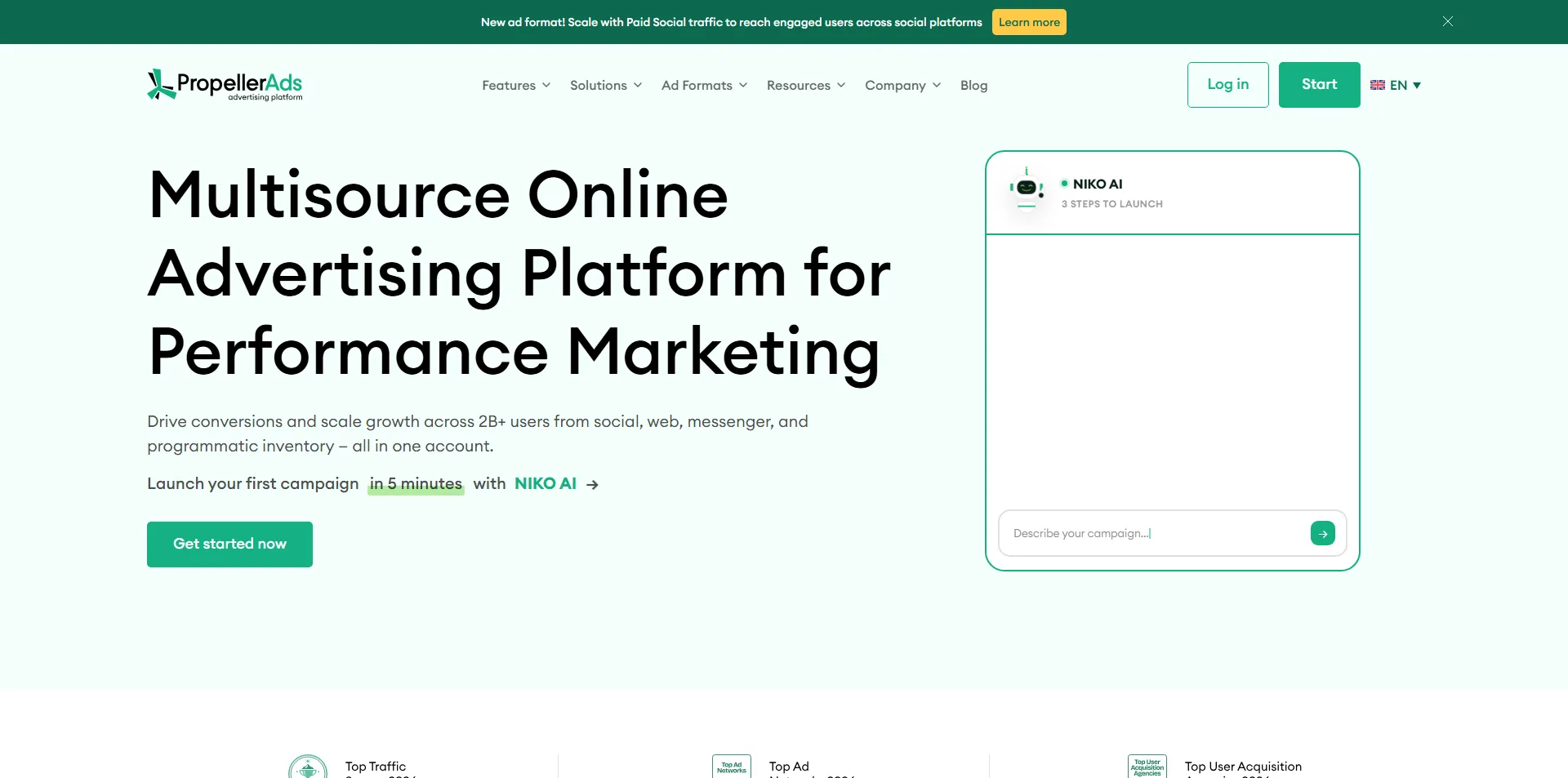Go to the Blog page

[973, 85]
